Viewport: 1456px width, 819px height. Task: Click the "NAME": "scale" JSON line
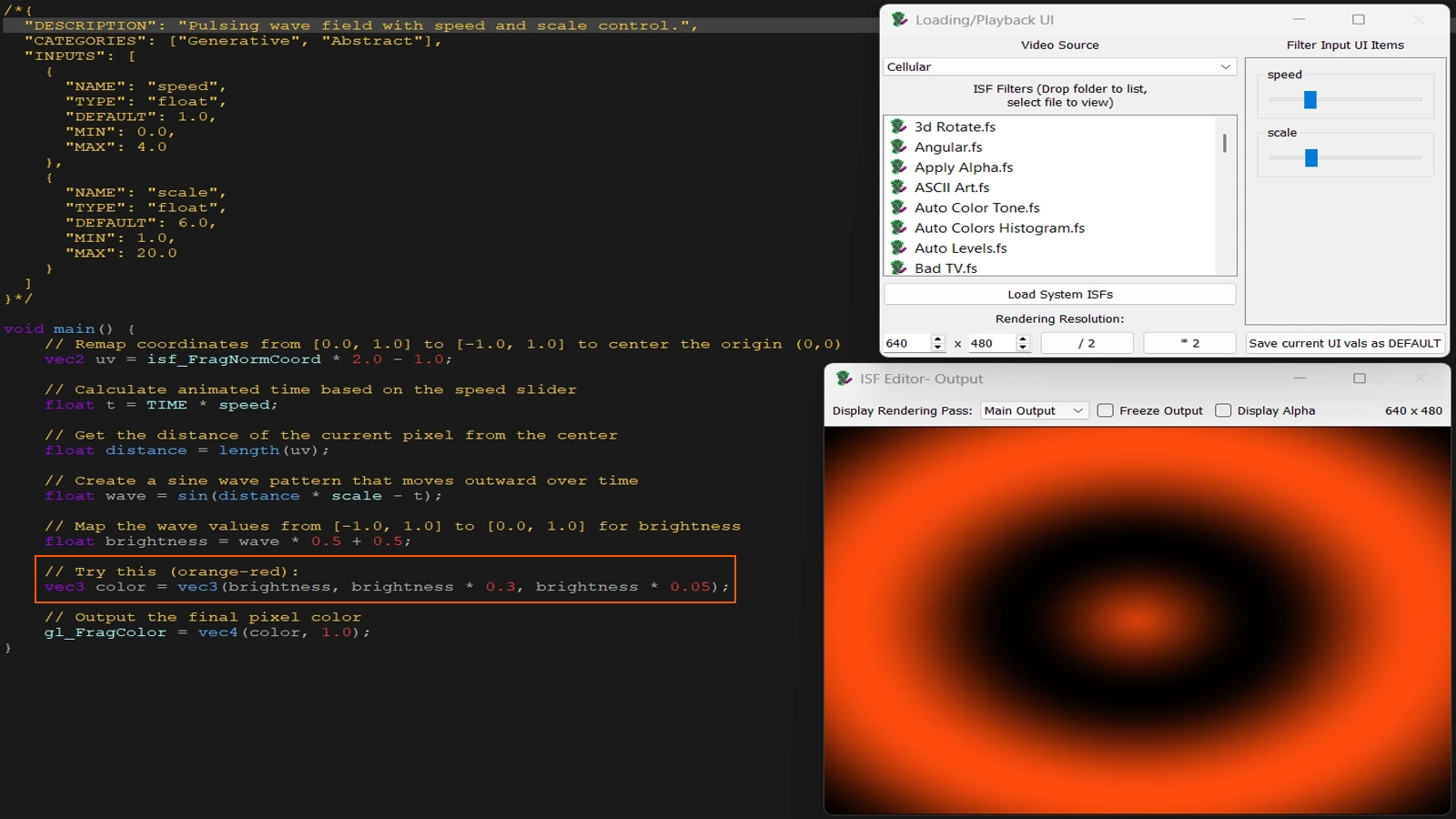click(146, 193)
